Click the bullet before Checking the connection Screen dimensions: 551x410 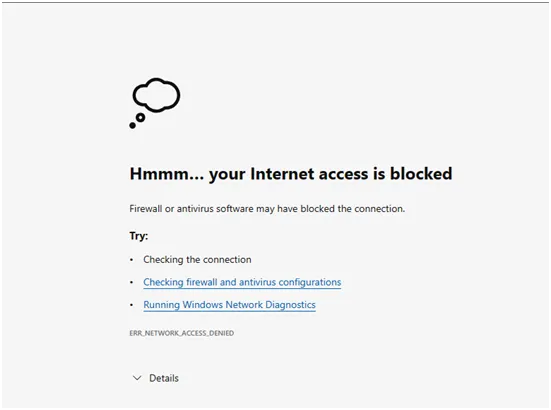pyautogui.click(x=132, y=260)
